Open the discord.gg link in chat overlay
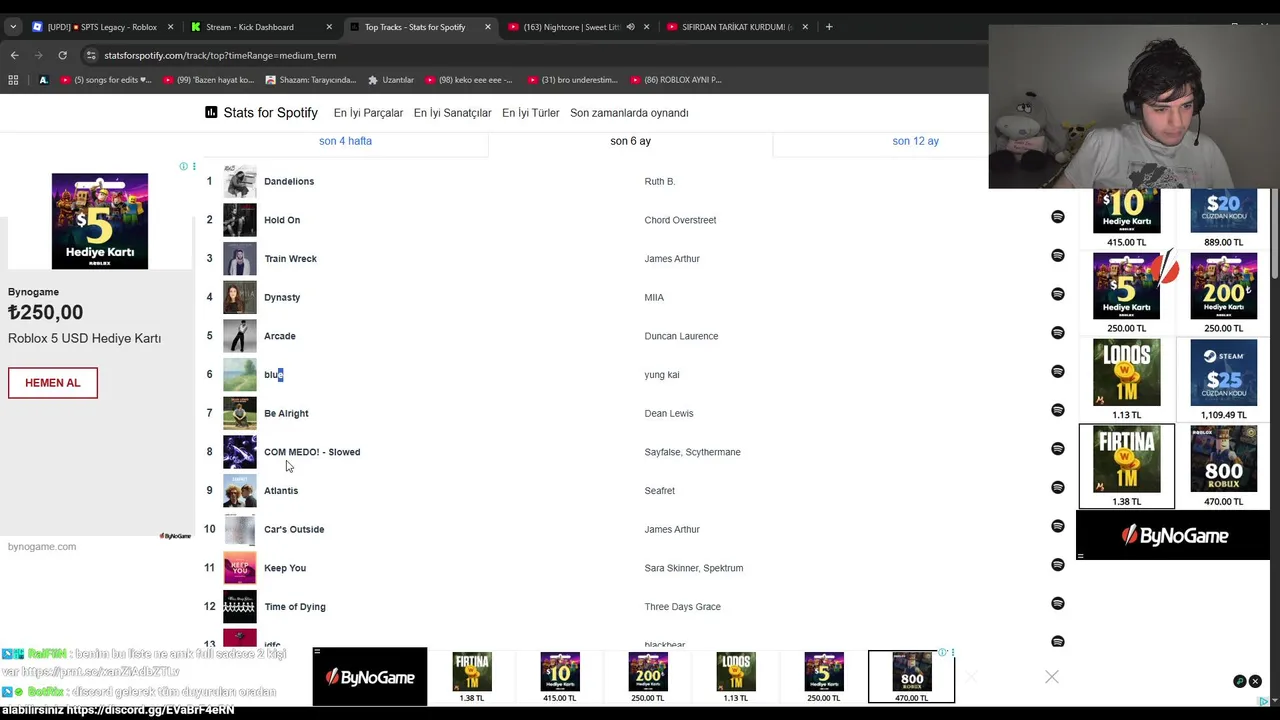1280x720 pixels. (150, 710)
